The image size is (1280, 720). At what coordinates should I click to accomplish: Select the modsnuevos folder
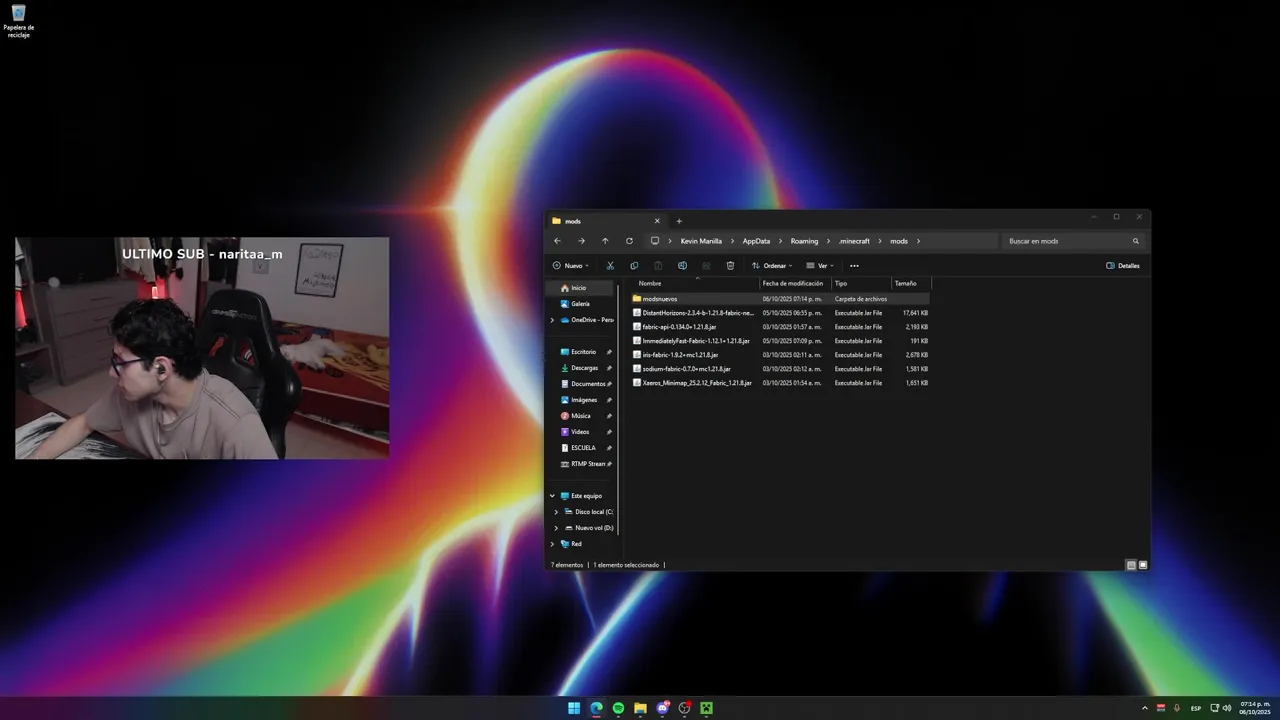tap(780, 299)
